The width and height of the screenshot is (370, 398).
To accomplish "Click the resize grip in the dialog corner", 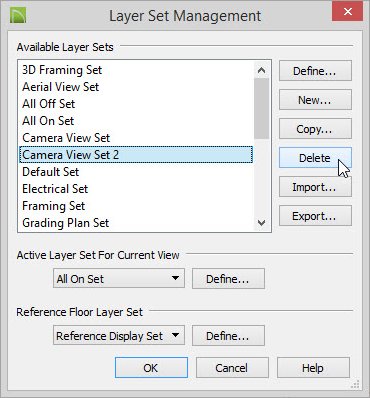I will [x=355, y=384].
